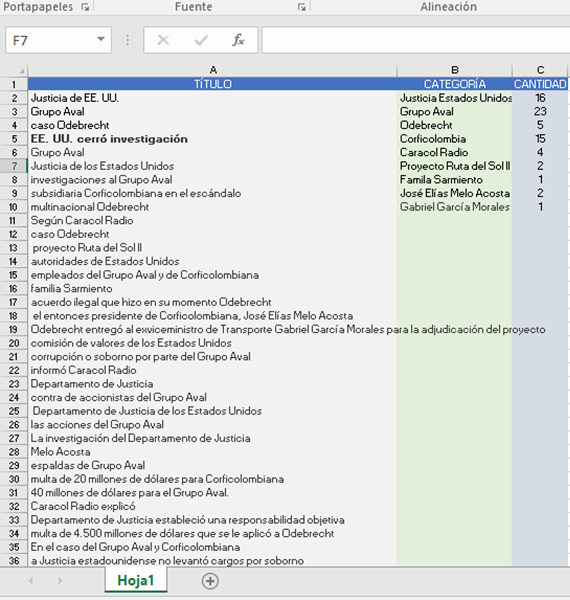Select column A header

(213, 70)
